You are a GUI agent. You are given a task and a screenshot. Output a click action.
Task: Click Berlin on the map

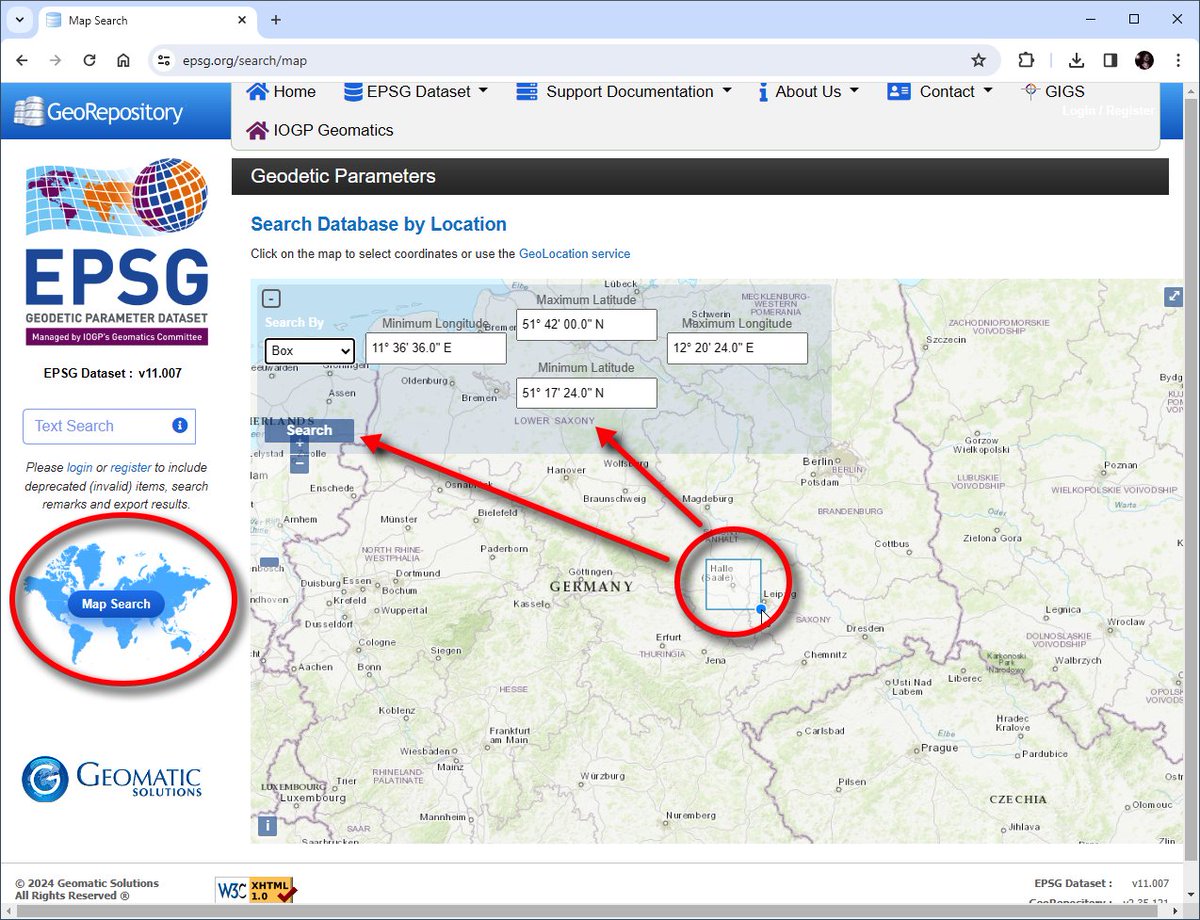point(817,462)
